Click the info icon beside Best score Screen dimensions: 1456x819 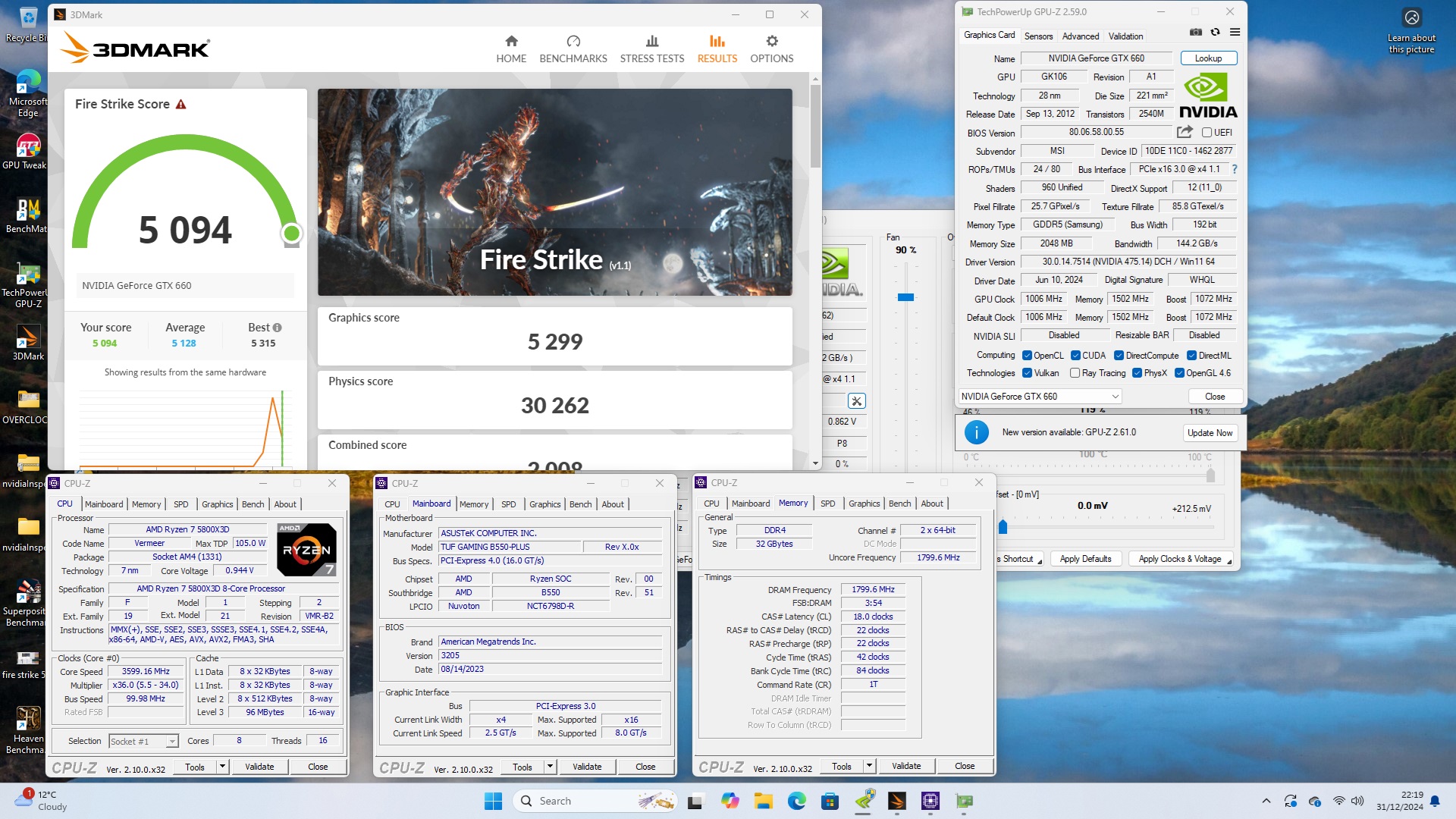pos(277,328)
